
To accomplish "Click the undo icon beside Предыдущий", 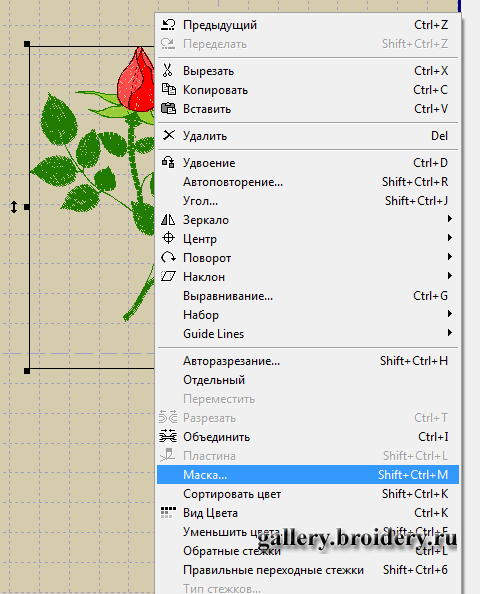I will tap(168, 25).
